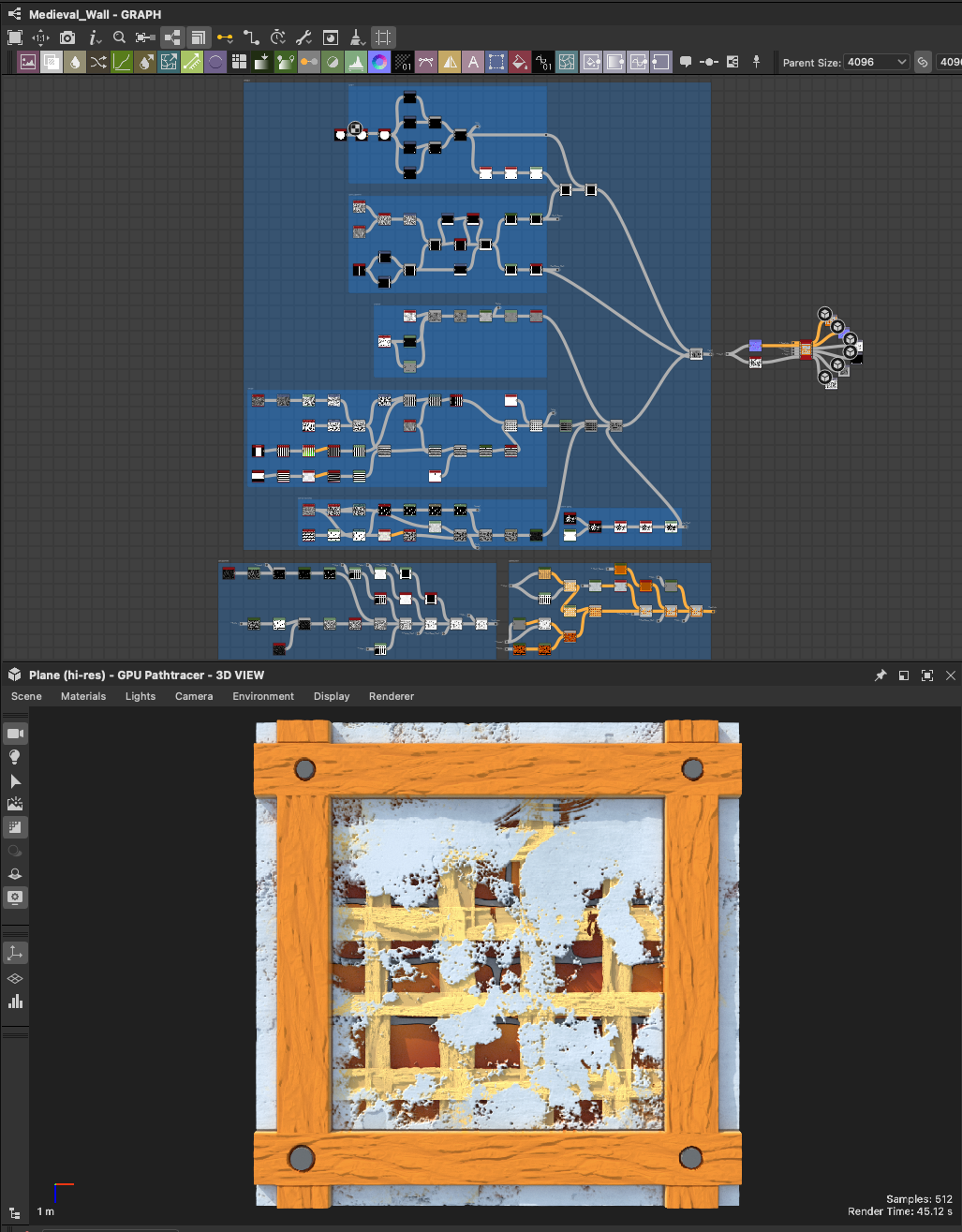Click the wrench tools icon in graph toolbar

pos(303,37)
